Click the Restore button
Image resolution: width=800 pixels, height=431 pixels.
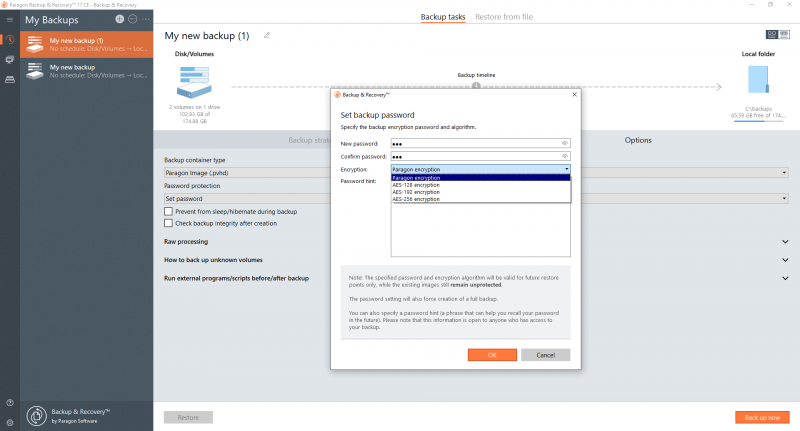coord(188,417)
